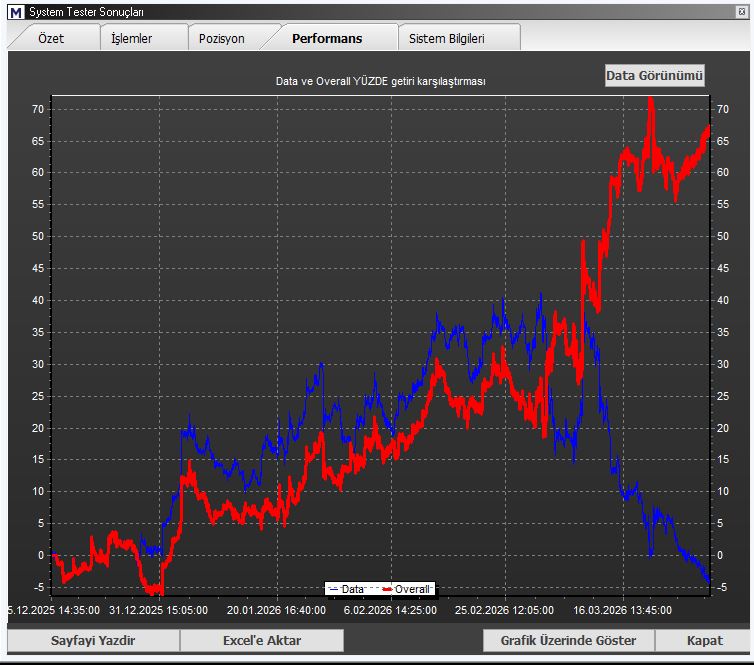This screenshot has width=754, height=665.
Task: Click Grafik Üzerinde Göster button
Action: point(568,640)
